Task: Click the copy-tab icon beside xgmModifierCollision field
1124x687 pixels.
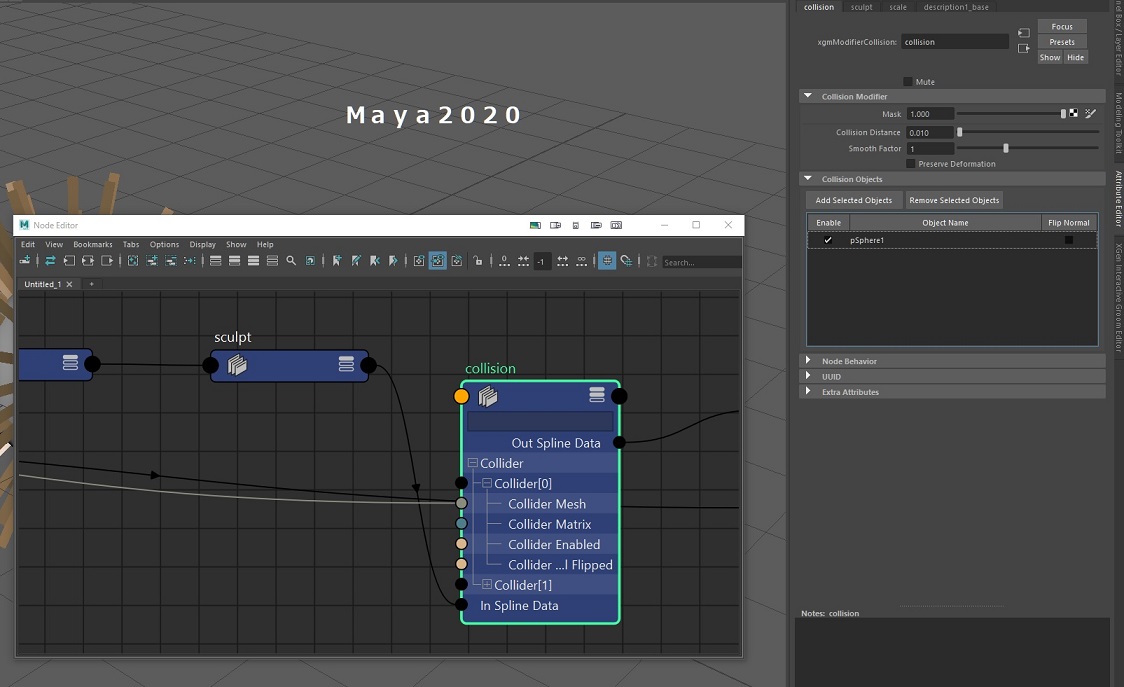Action: tap(1023, 33)
